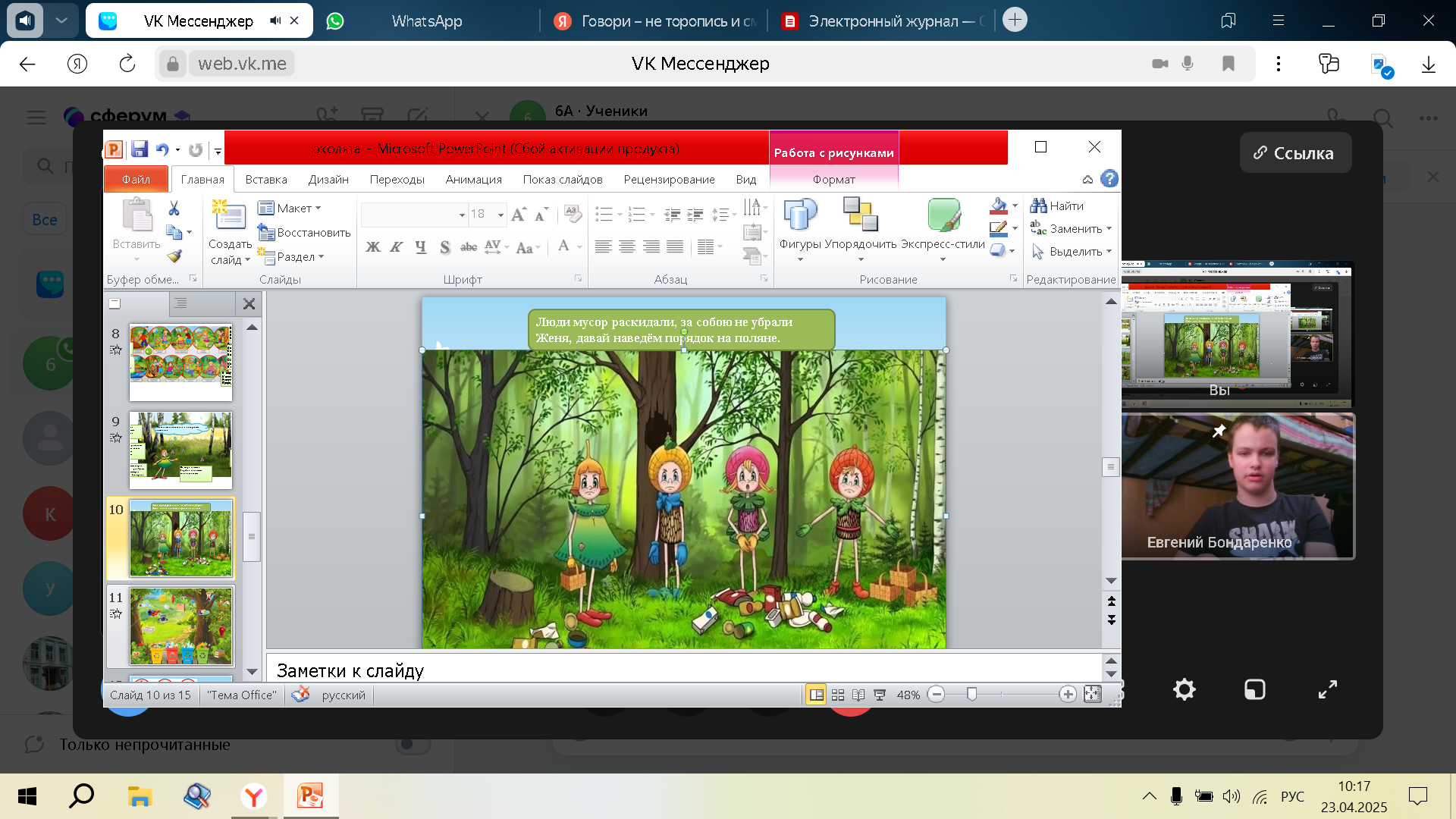Select the Format Painter brush icon
Viewport: 1456px width, 819px height.
[x=174, y=256]
